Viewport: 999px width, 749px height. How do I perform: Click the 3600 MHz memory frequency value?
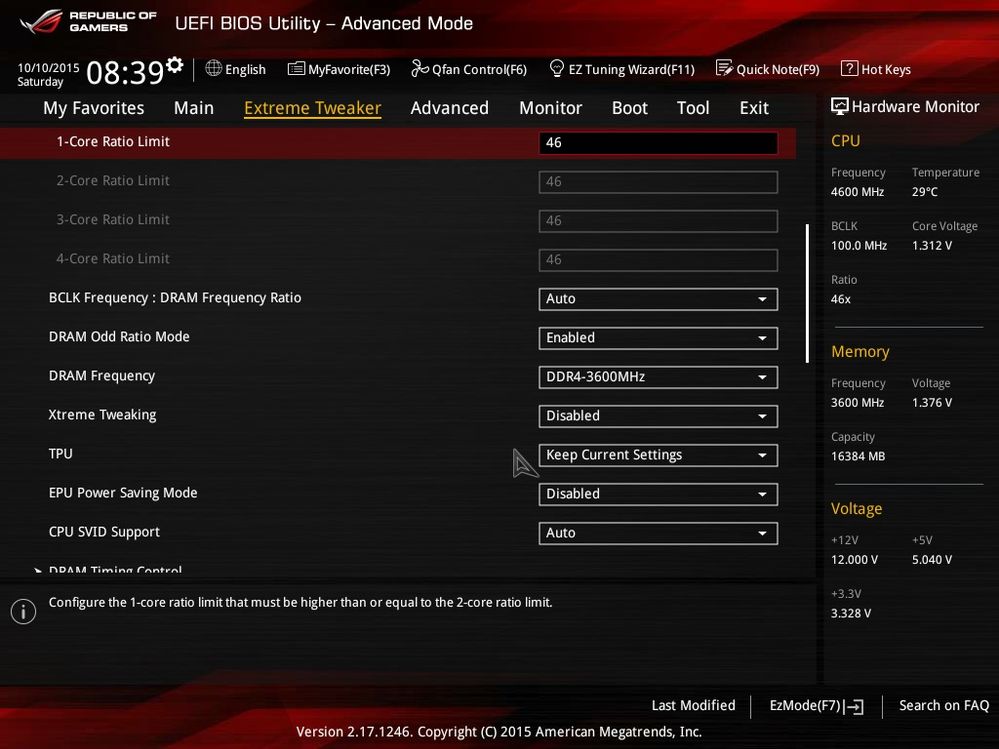pyautogui.click(x=857, y=403)
